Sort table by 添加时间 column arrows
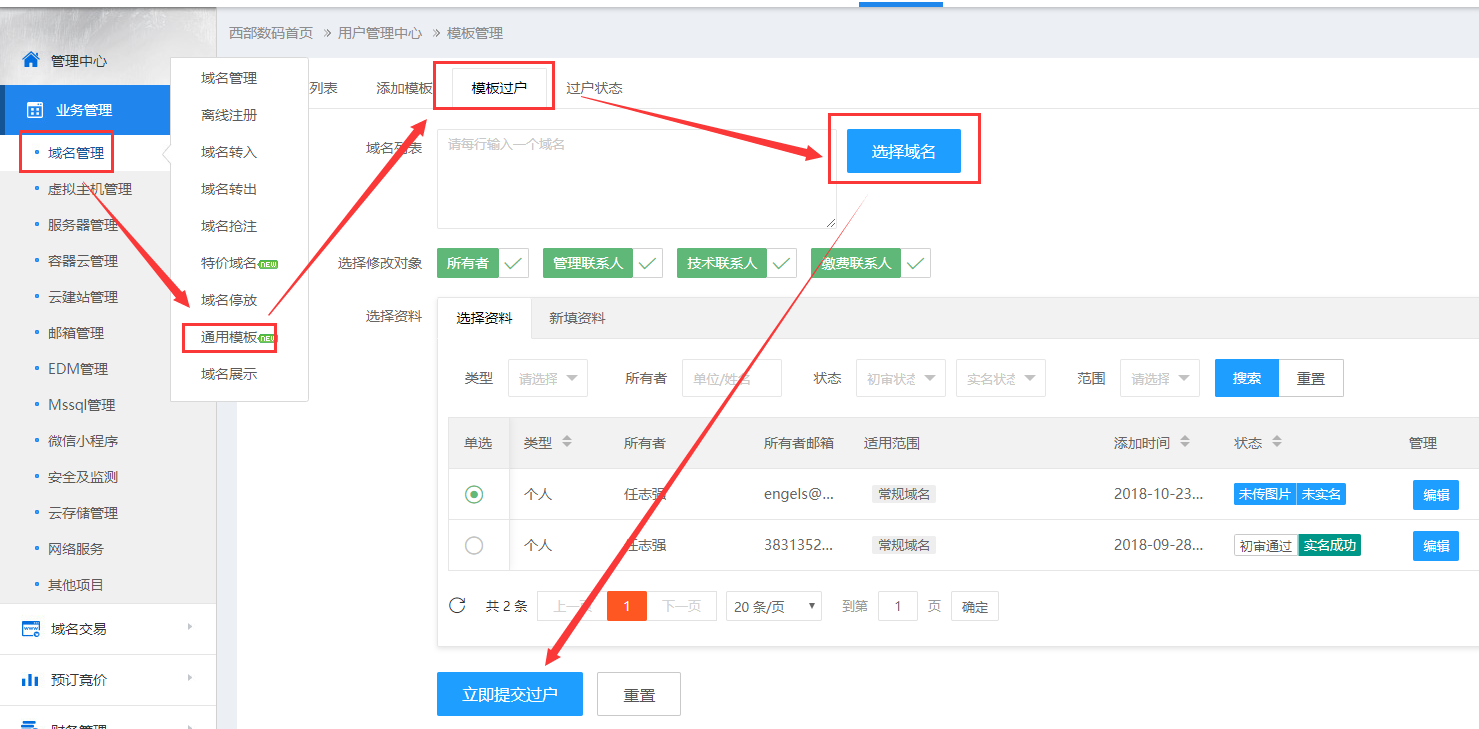The width and height of the screenshot is (1479, 729). [x=1185, y=442]
